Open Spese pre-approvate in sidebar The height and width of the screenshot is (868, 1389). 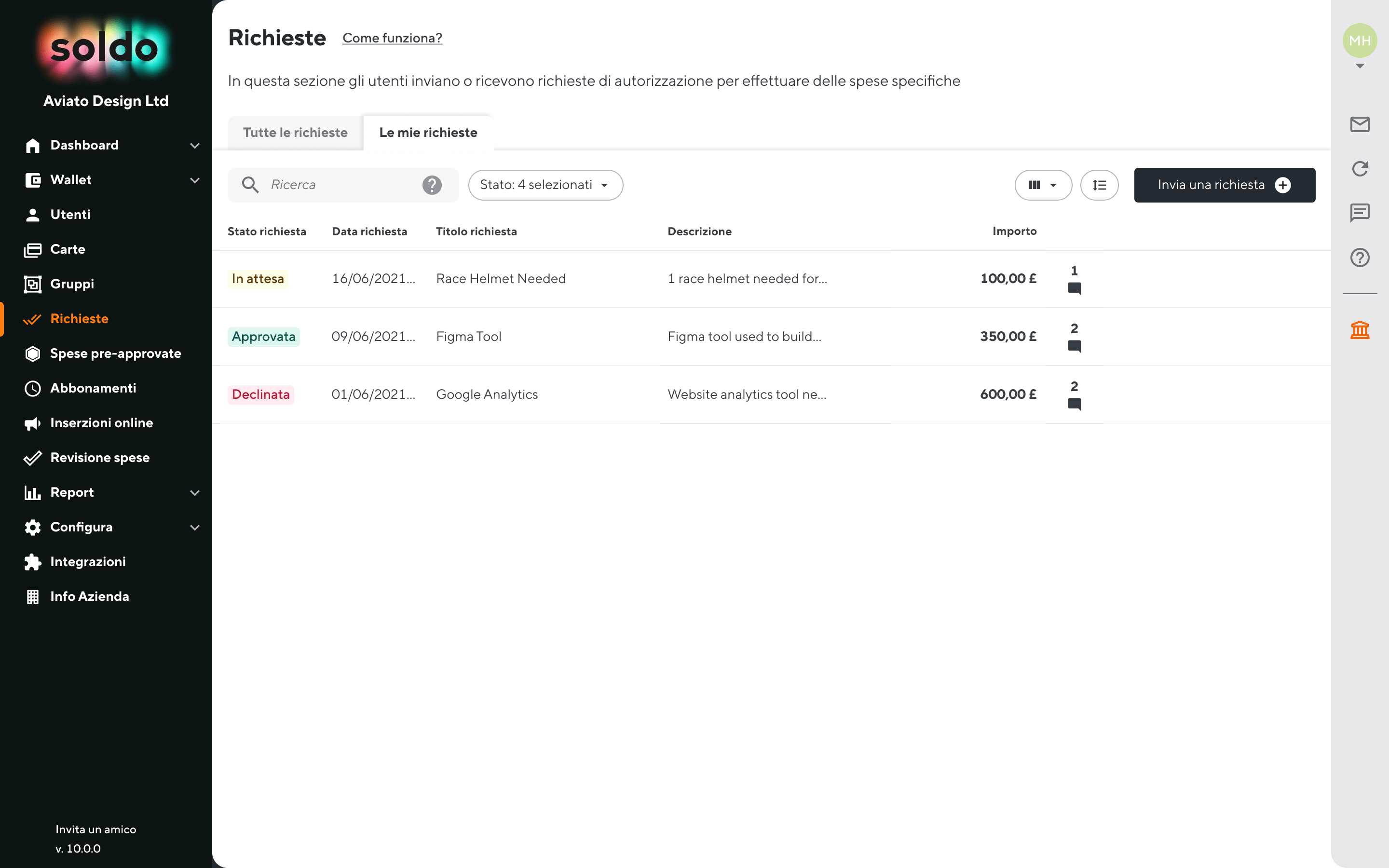(x=115, y=353)
